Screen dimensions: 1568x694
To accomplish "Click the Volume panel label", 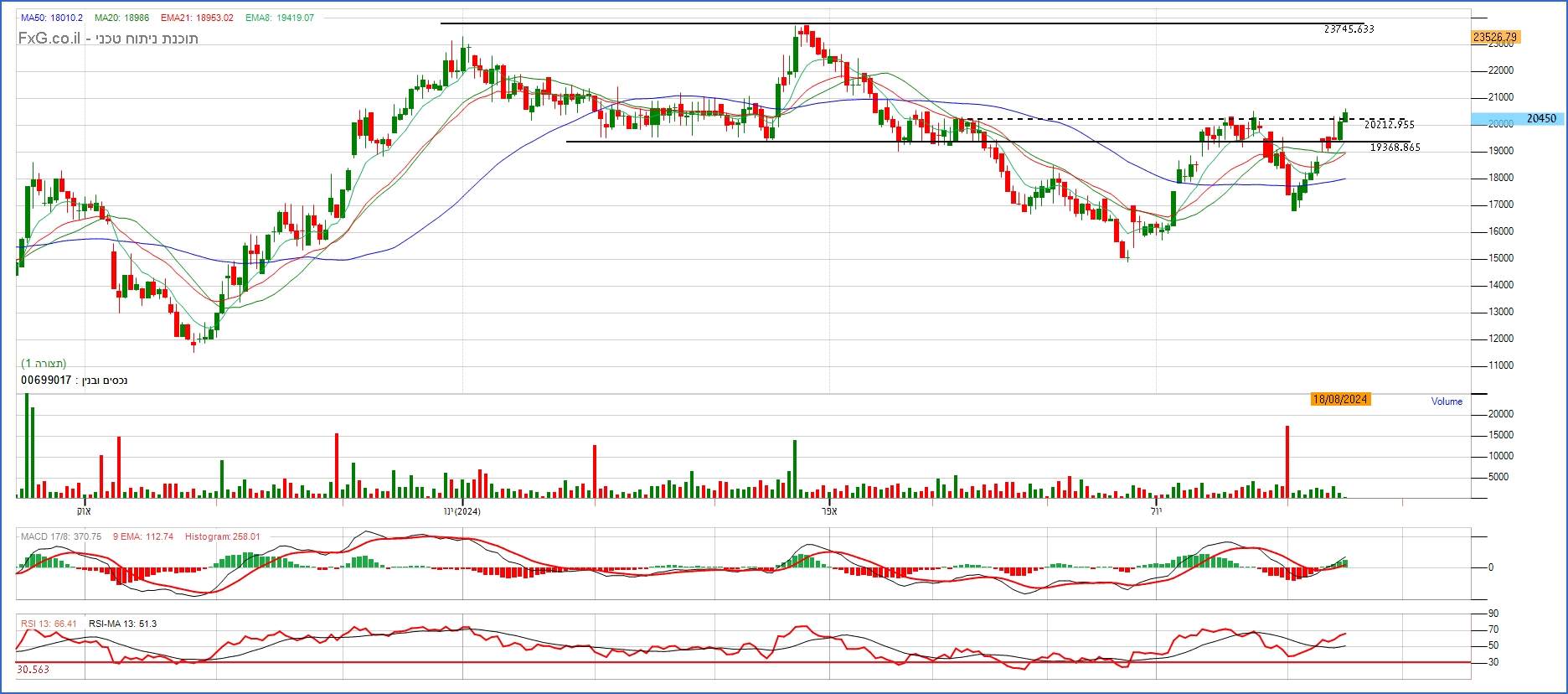I will click(1447, 401).
